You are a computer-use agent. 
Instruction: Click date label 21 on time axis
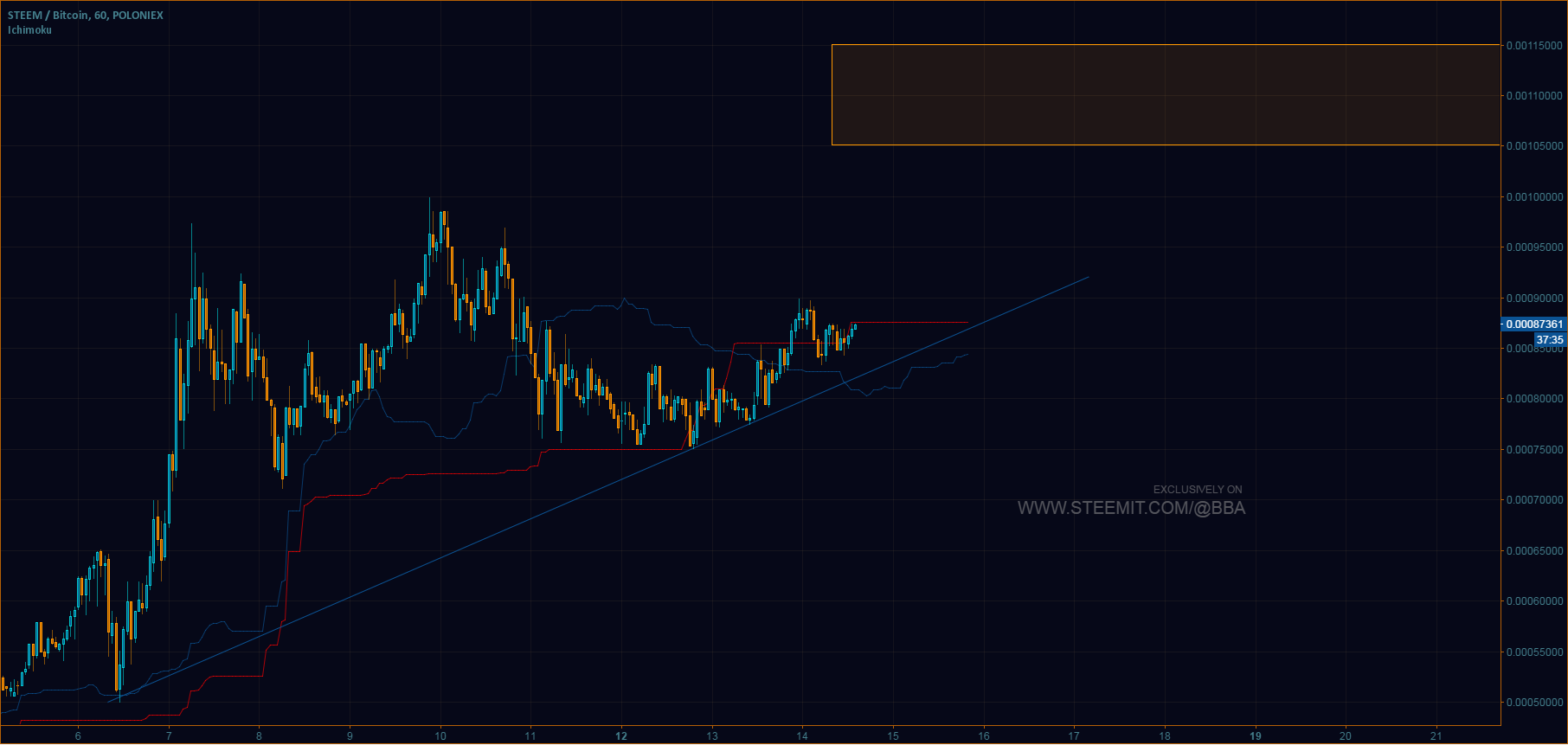1436,736
